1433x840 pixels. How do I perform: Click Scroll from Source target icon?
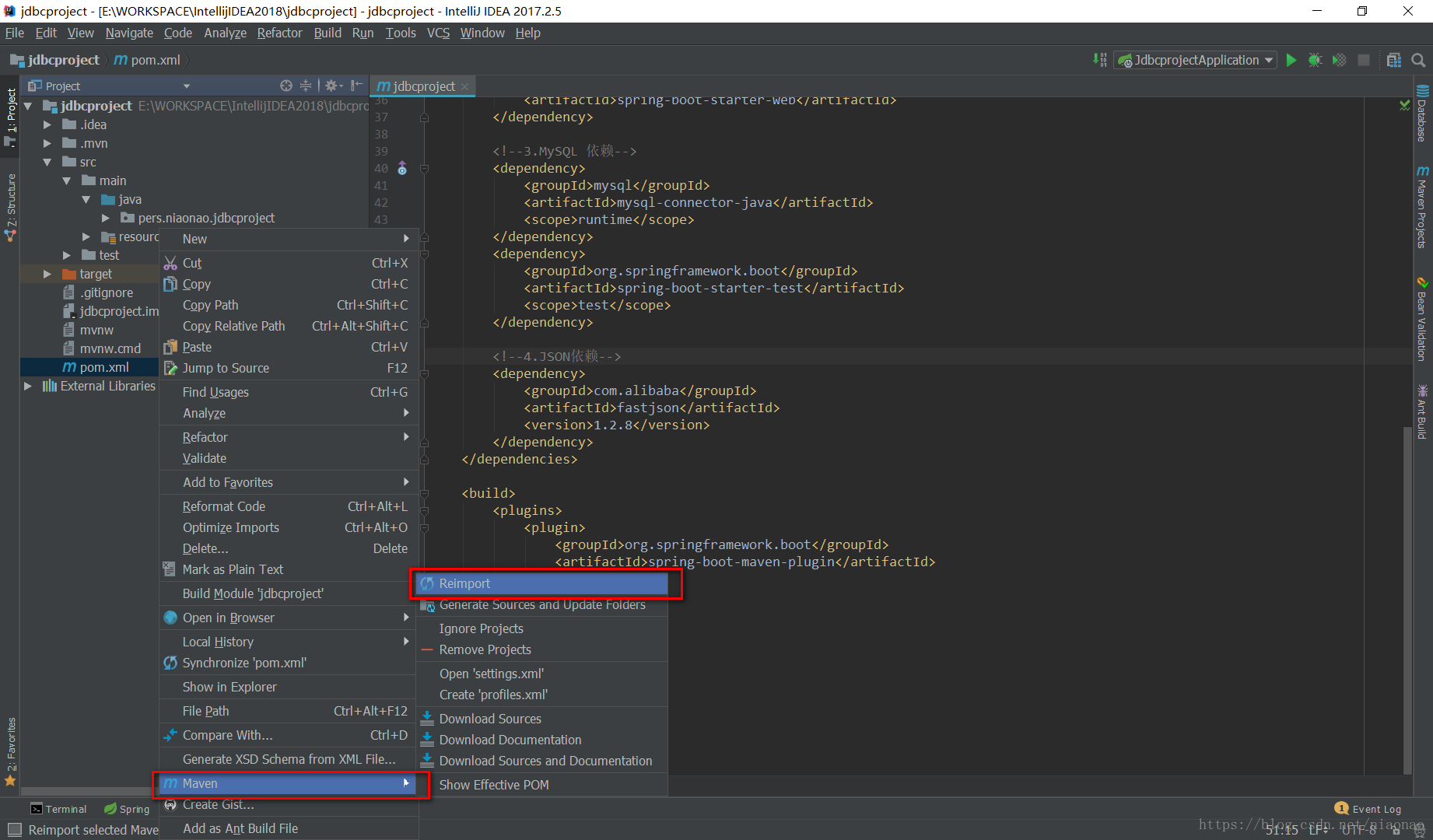tap(286, 86)
